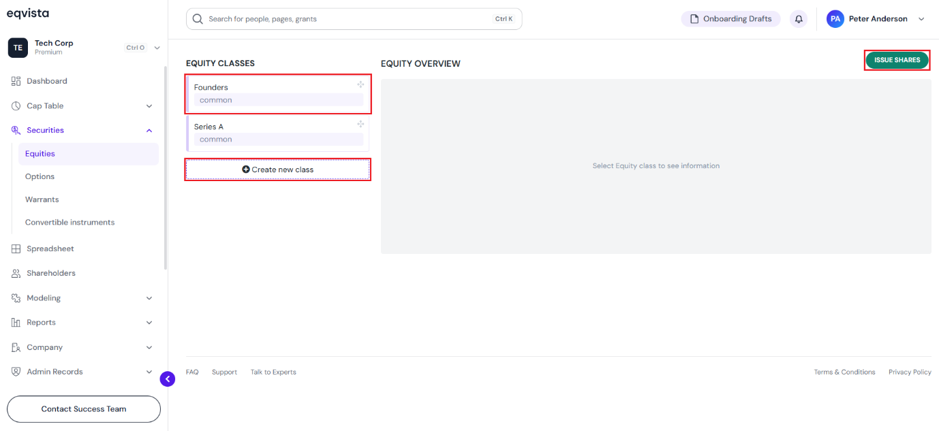Click the Securities sidebar icon
Viewport: 939px width, 431px height.
16,130
